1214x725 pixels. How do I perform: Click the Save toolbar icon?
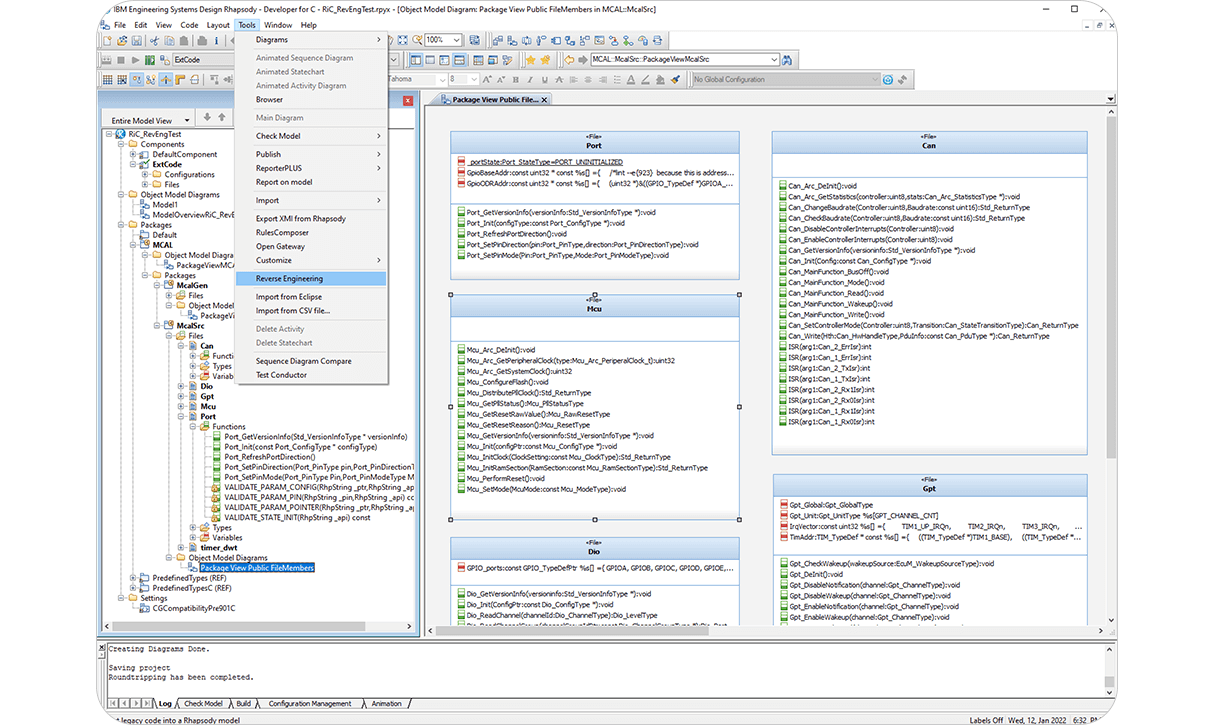pos(137,41)
